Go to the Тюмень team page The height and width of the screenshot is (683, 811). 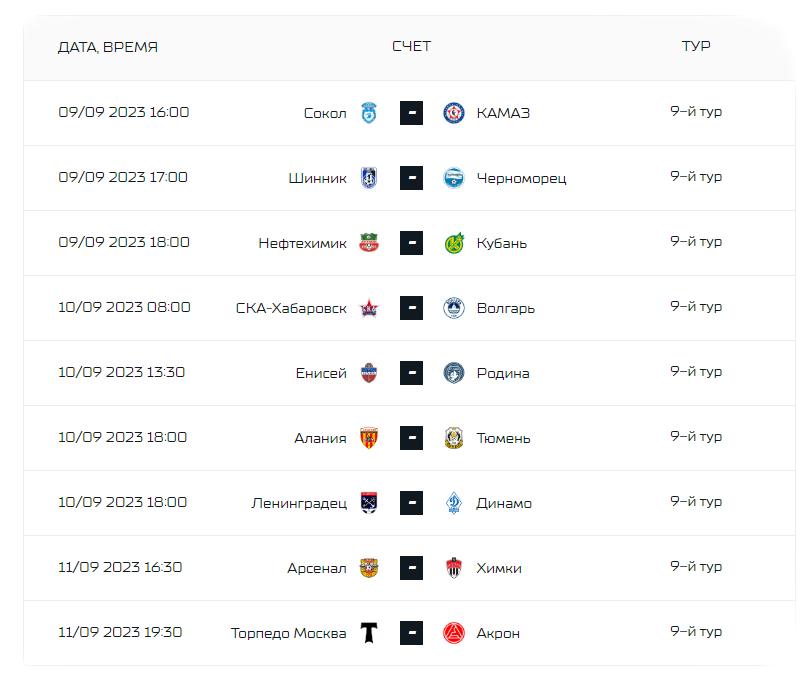point(503,438)
